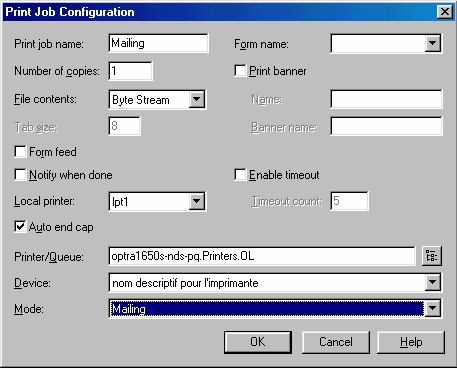Viewport: 457px width, 369px height.
Task: Turn on Enable timeout checkbox
Action: click(240, 175)
